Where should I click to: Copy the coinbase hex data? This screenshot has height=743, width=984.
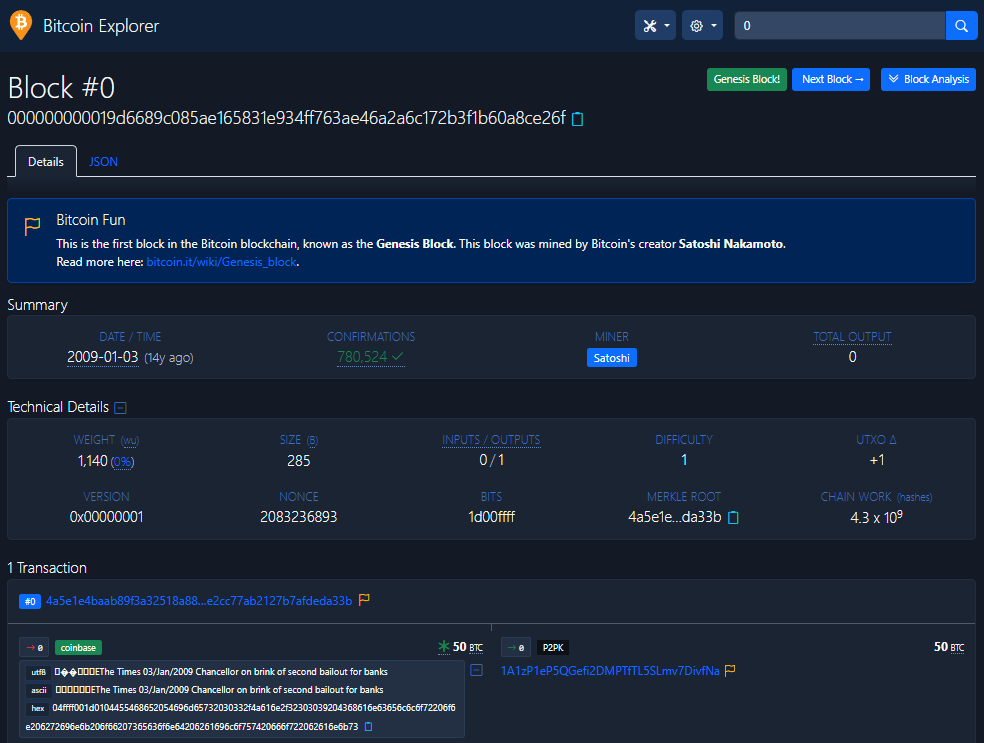[x=368, y=726]
